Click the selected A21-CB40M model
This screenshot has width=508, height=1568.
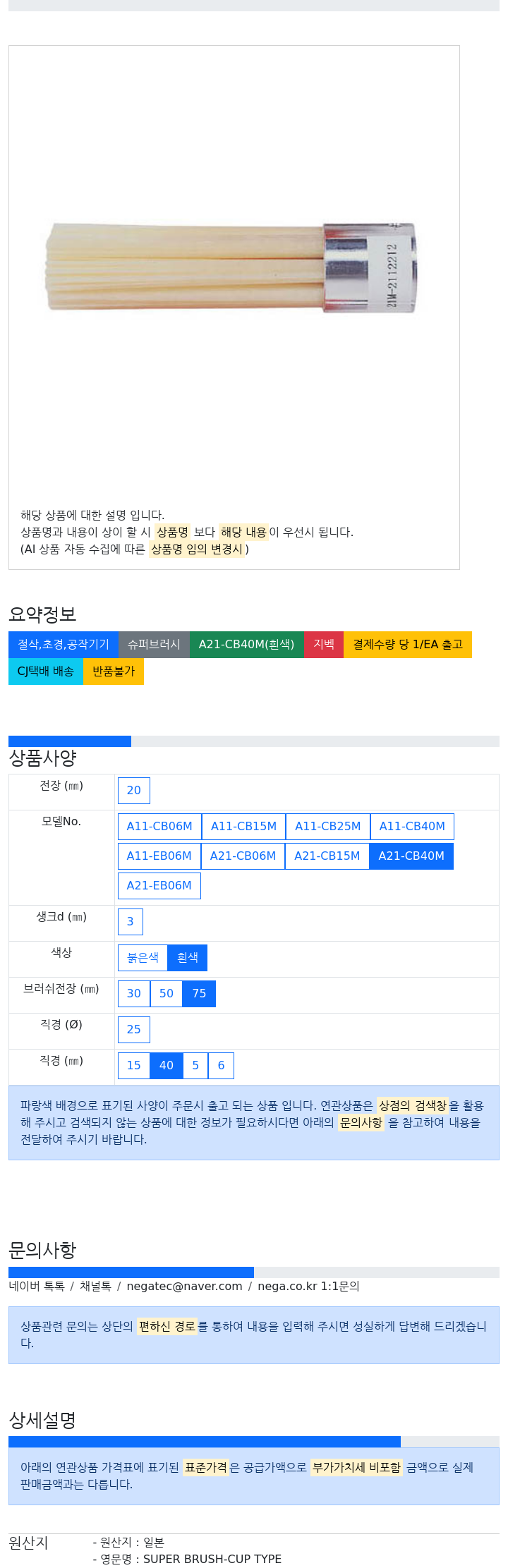pos(411,856)
